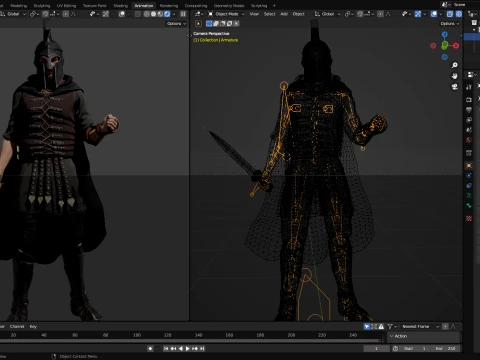480x360 pixels.
Task: Open the Shading workspace tab
Action: click(121, 6)
